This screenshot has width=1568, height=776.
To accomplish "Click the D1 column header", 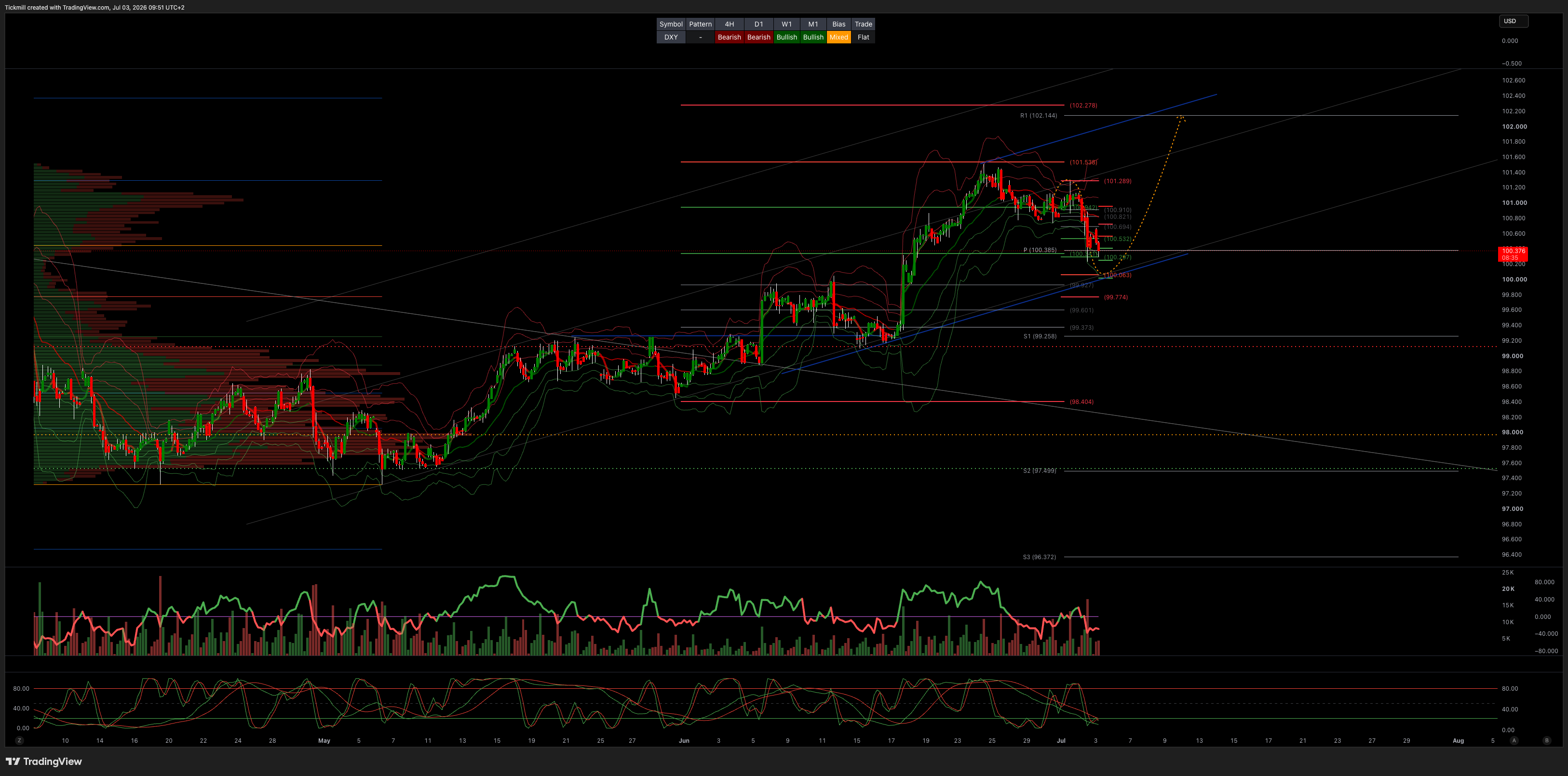I will click(x=758, y=25).
